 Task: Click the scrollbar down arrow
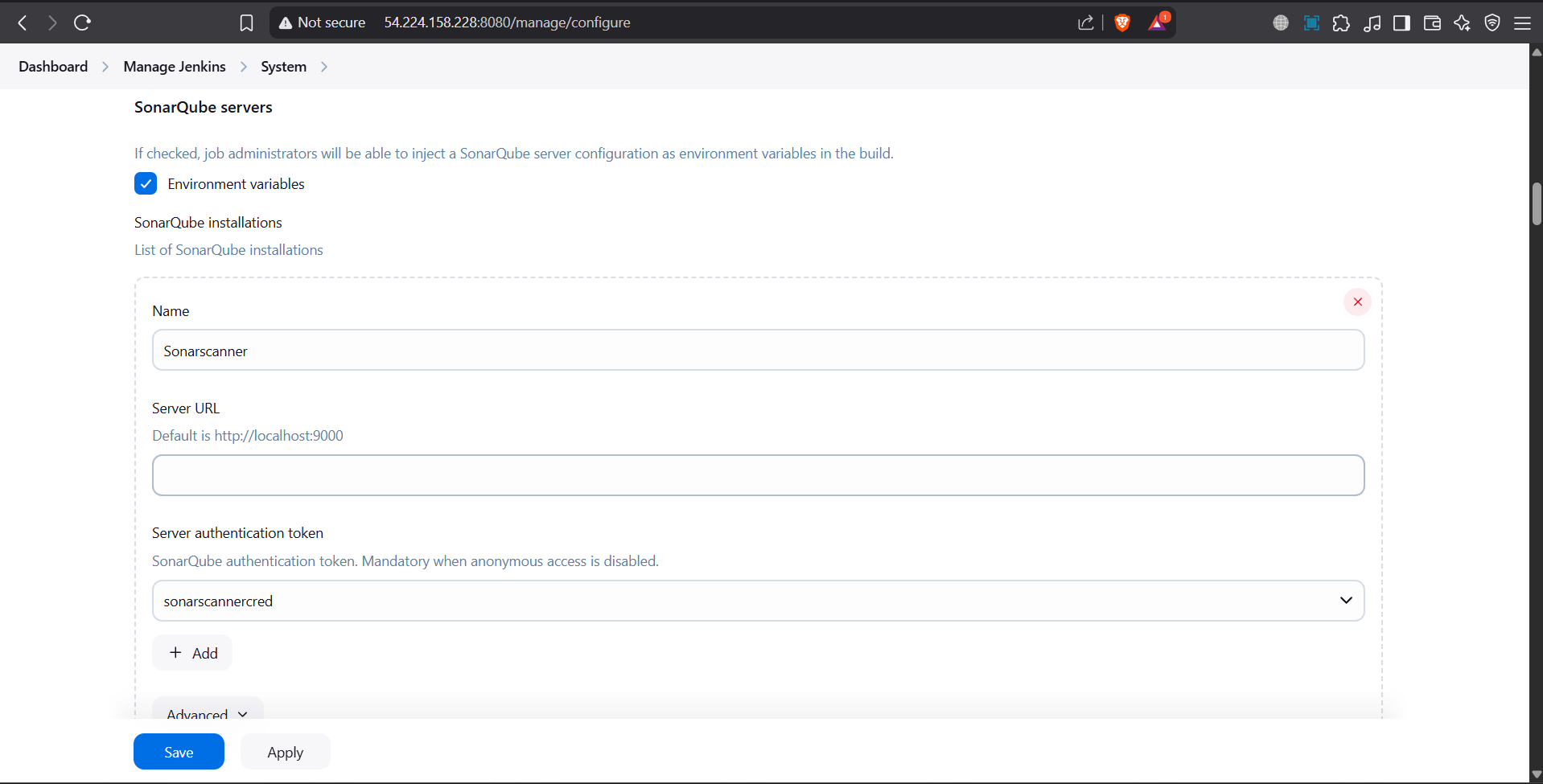1537,775
